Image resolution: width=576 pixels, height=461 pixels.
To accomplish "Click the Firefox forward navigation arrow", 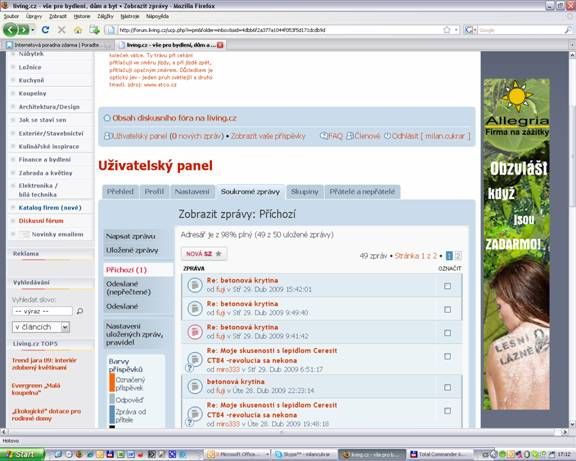I will [23, 30].
